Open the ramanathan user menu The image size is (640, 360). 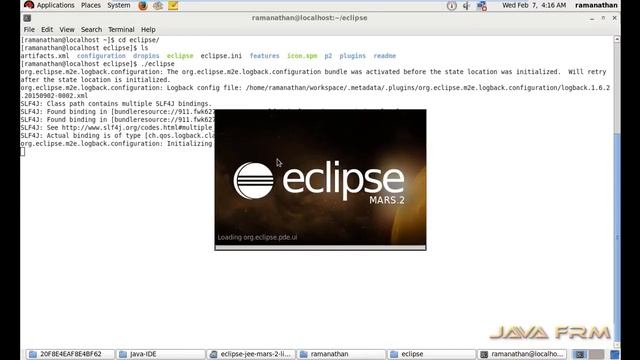[596, 5]
